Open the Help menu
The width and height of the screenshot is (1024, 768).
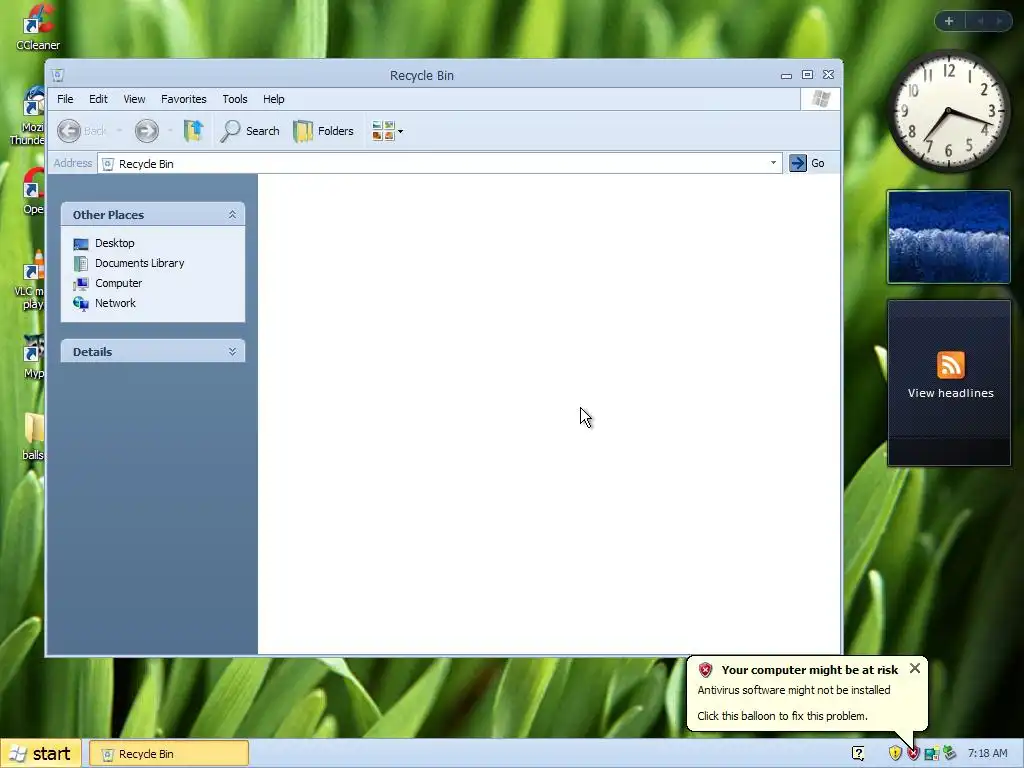pyautogui.click(x=274, y=99)
